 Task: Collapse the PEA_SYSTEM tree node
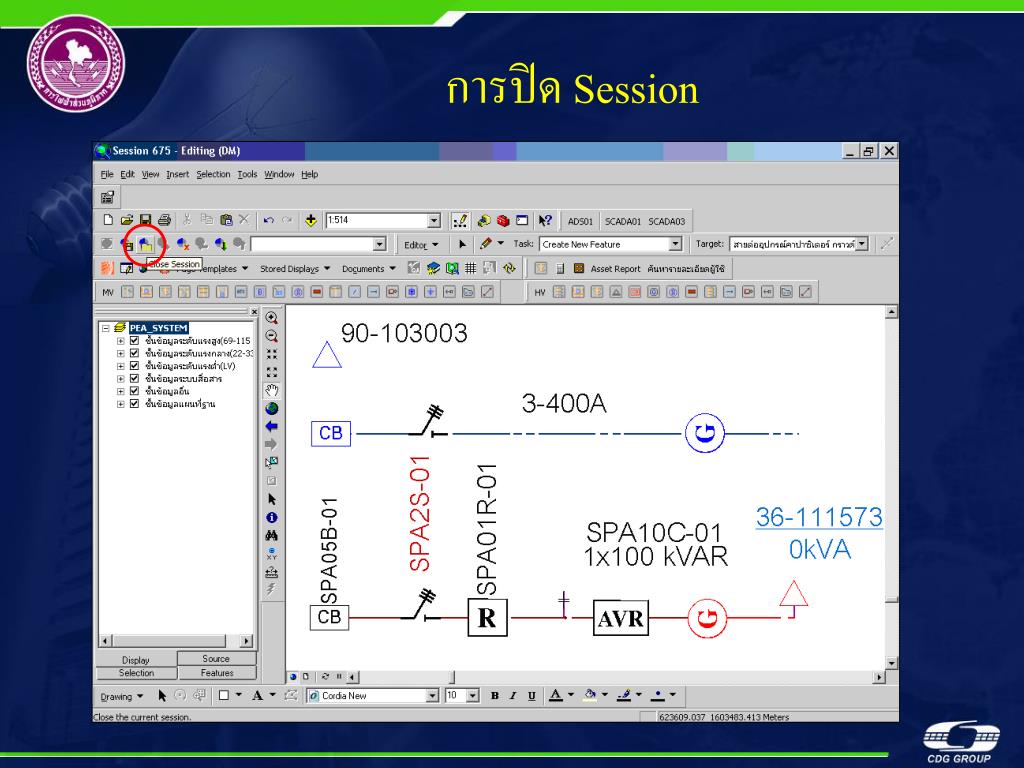click(x=106, y=328)
